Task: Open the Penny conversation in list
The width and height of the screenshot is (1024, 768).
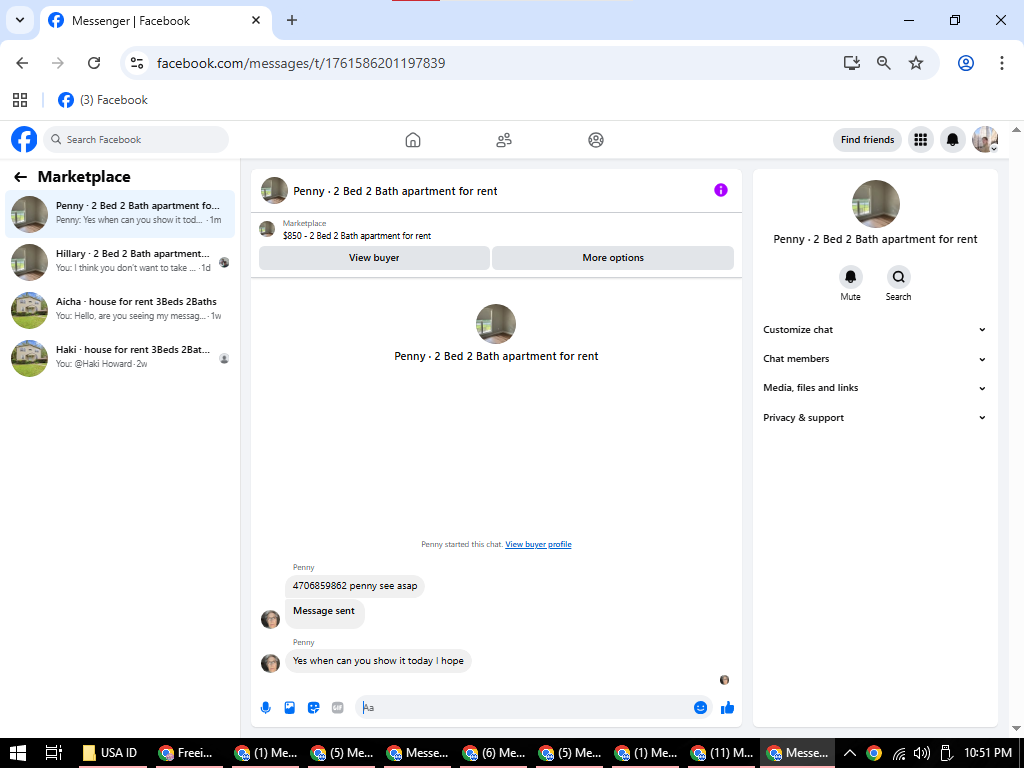Action: [120, 214]
